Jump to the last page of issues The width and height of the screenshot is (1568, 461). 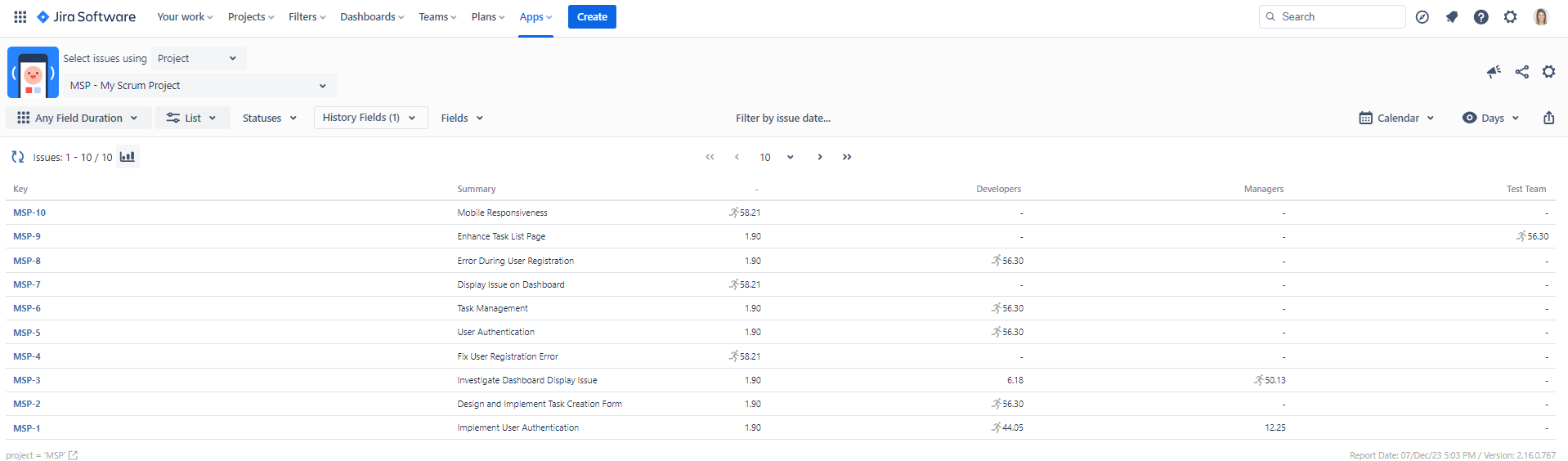point(847,157)
